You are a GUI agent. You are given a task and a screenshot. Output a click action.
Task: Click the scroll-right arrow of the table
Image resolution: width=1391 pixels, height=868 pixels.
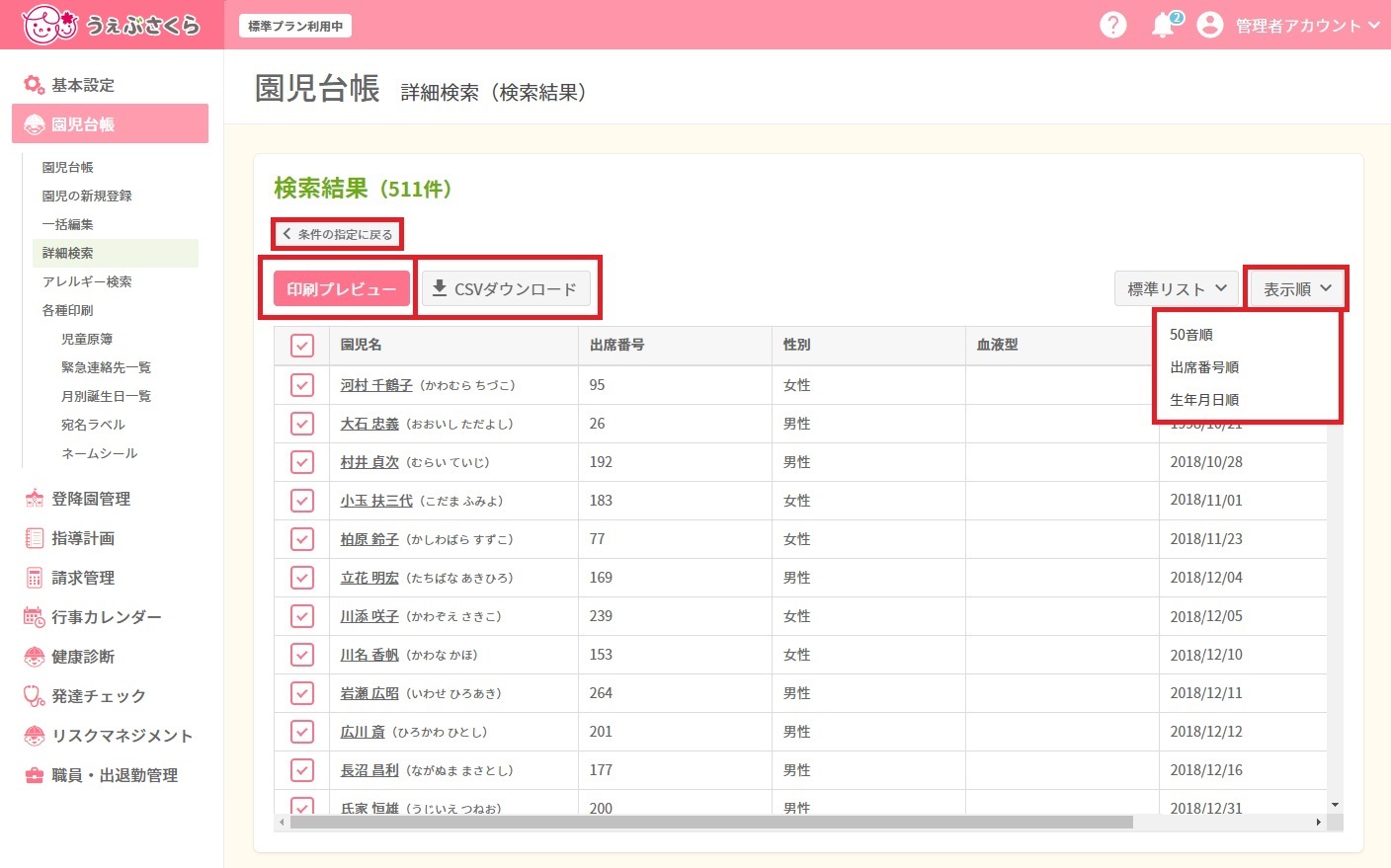pos(1318,822)
